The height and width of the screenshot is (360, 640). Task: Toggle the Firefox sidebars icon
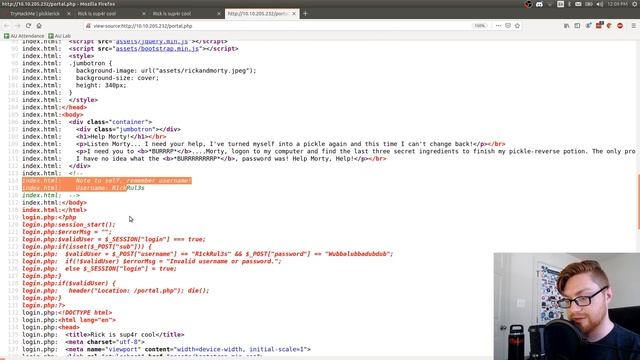pyautogui.click(x=577, y=26)
